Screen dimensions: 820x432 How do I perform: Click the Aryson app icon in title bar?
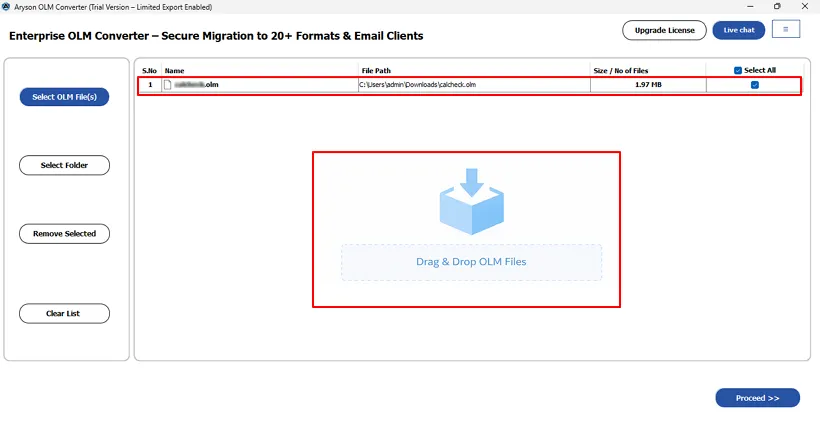[6, 7]
